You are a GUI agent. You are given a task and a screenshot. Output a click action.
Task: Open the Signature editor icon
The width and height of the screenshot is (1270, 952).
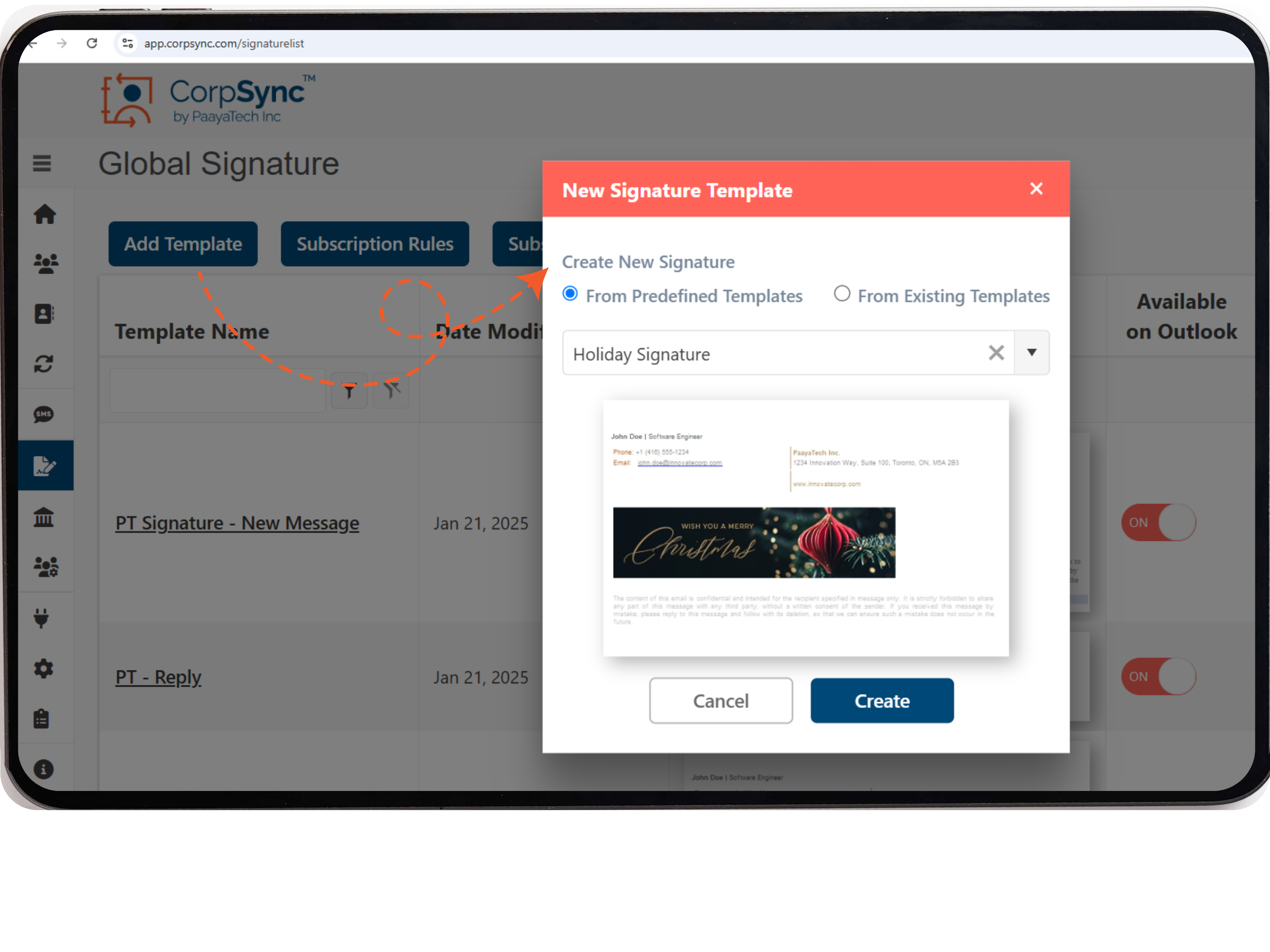[x=47, y=465]
